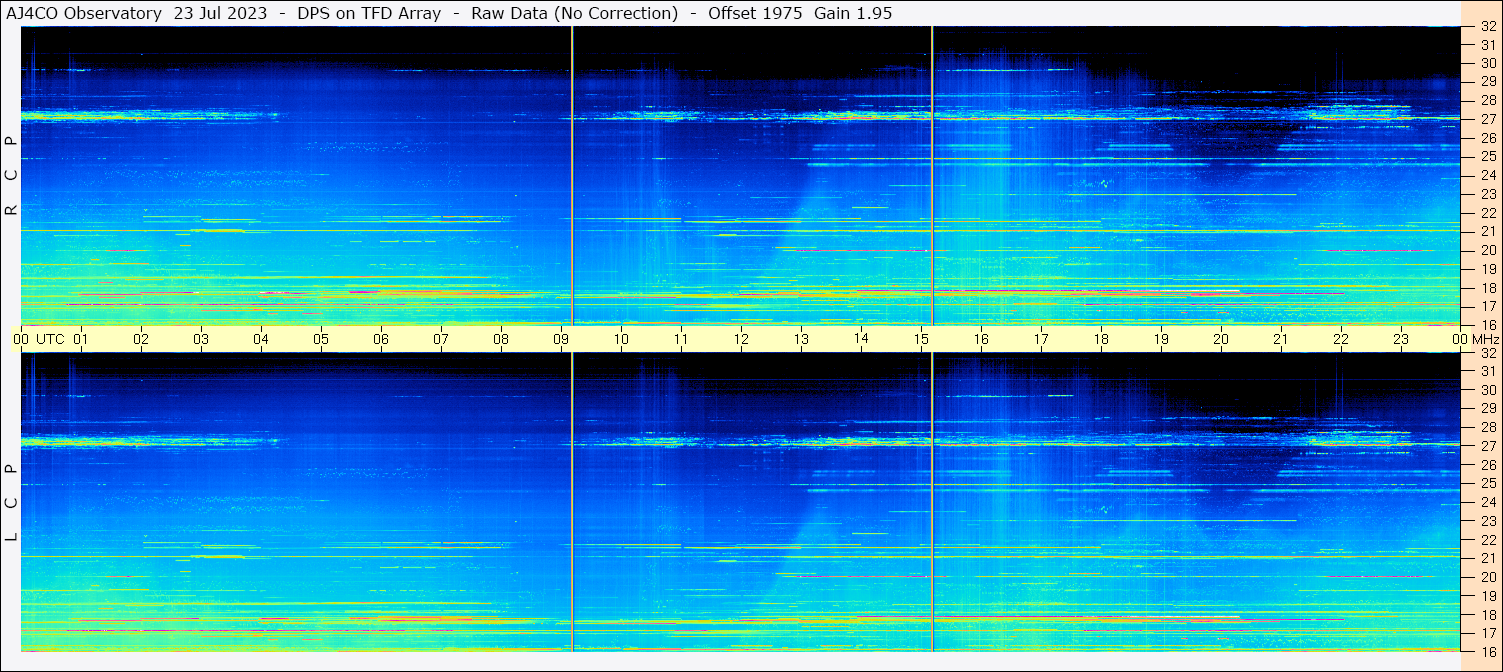Click the 30 frequency label of RCP panel
The height and width of the screenshot is (672, 1503).
[1487, 64]
